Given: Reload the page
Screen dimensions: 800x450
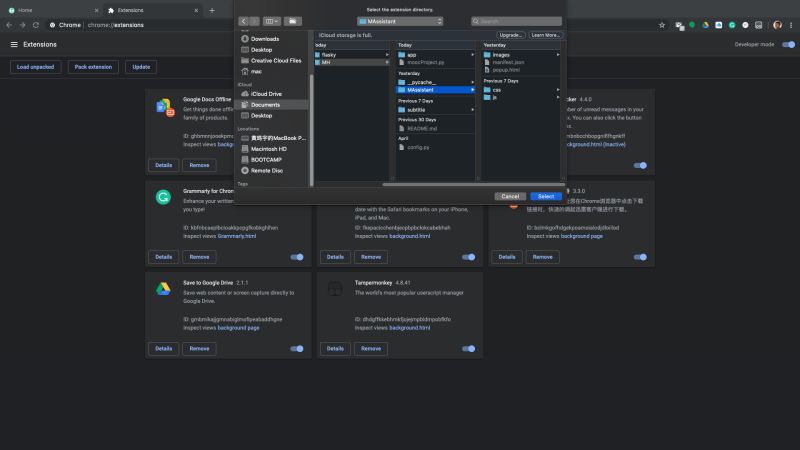Looking at the screenshot, I should point(36,25).
